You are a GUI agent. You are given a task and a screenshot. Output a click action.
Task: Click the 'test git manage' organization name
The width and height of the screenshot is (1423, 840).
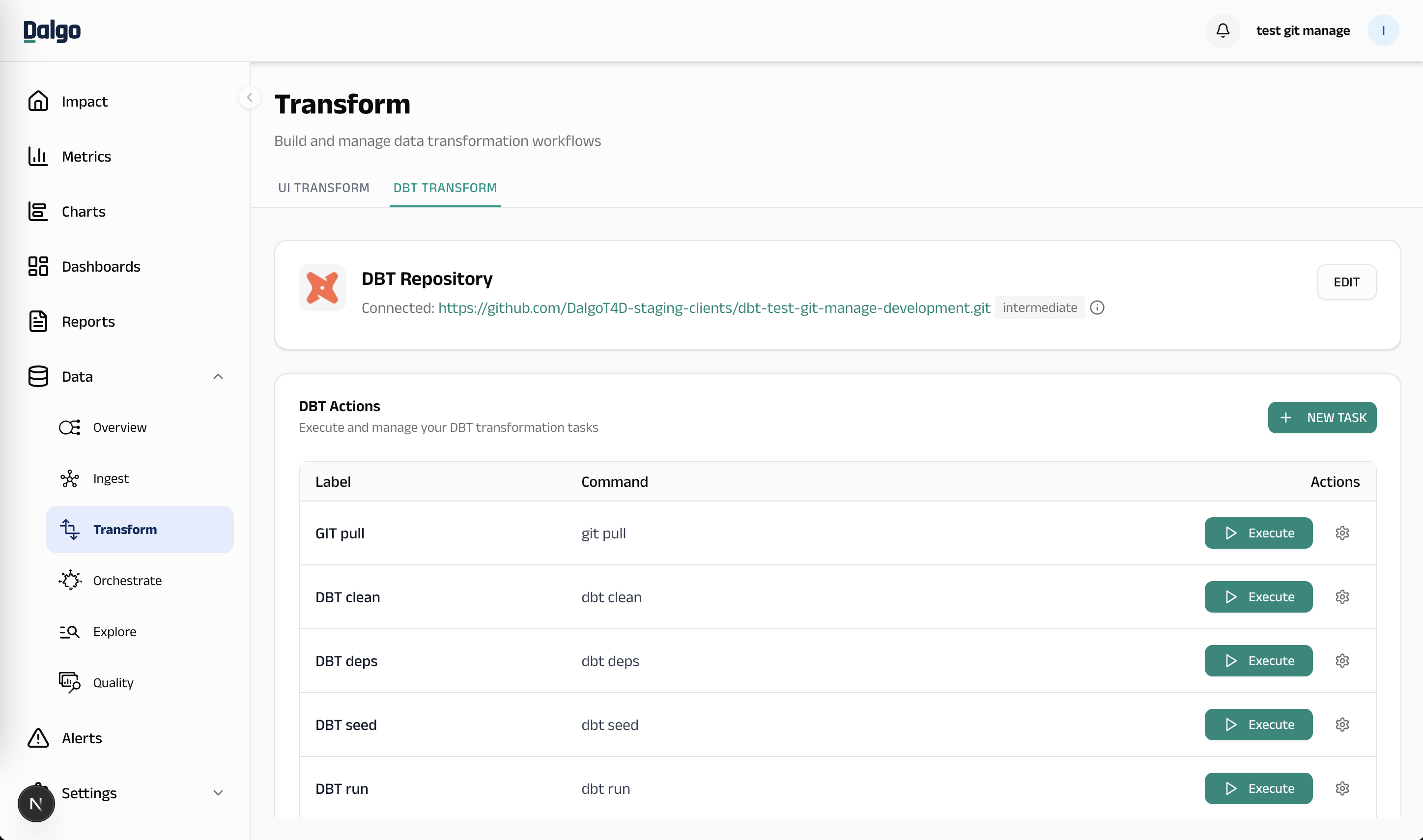point(1303,30)
